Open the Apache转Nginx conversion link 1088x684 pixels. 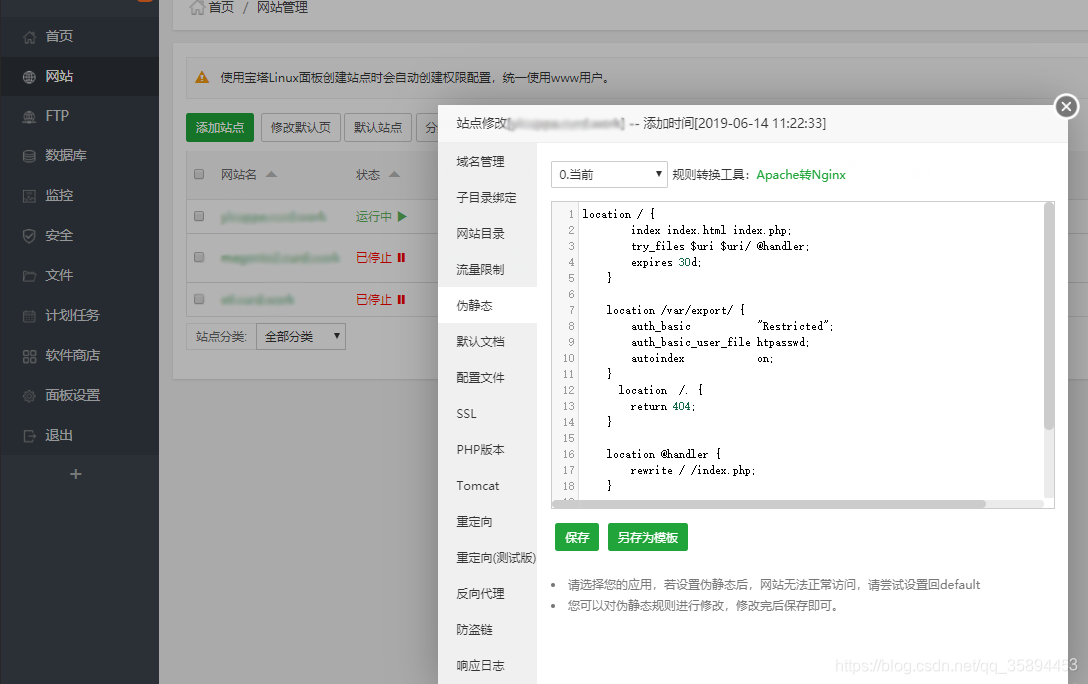[x=801, y=175]
